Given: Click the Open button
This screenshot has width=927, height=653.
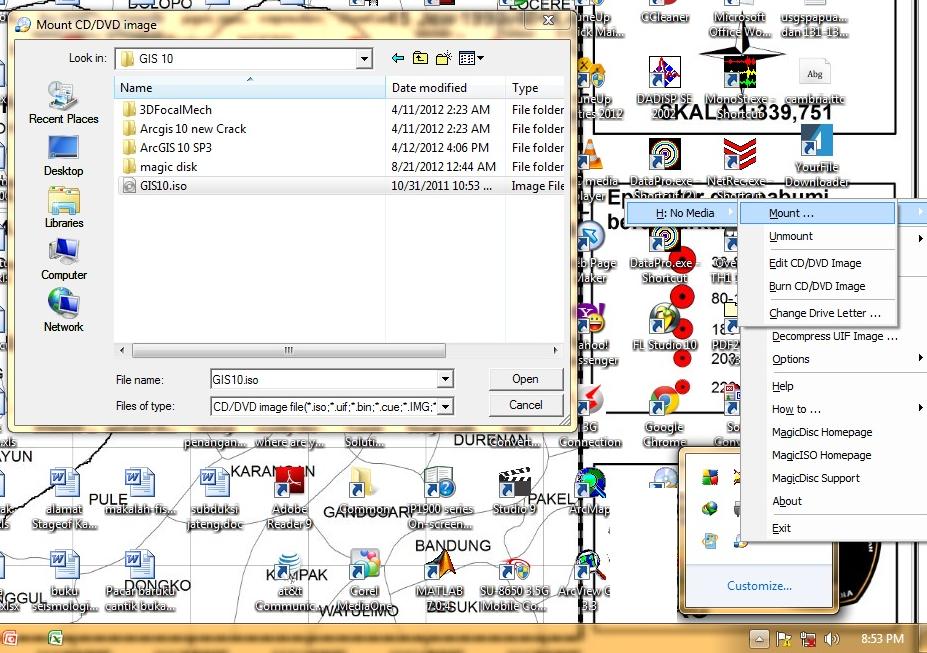Looking at the screenshot, I should 526,379.
